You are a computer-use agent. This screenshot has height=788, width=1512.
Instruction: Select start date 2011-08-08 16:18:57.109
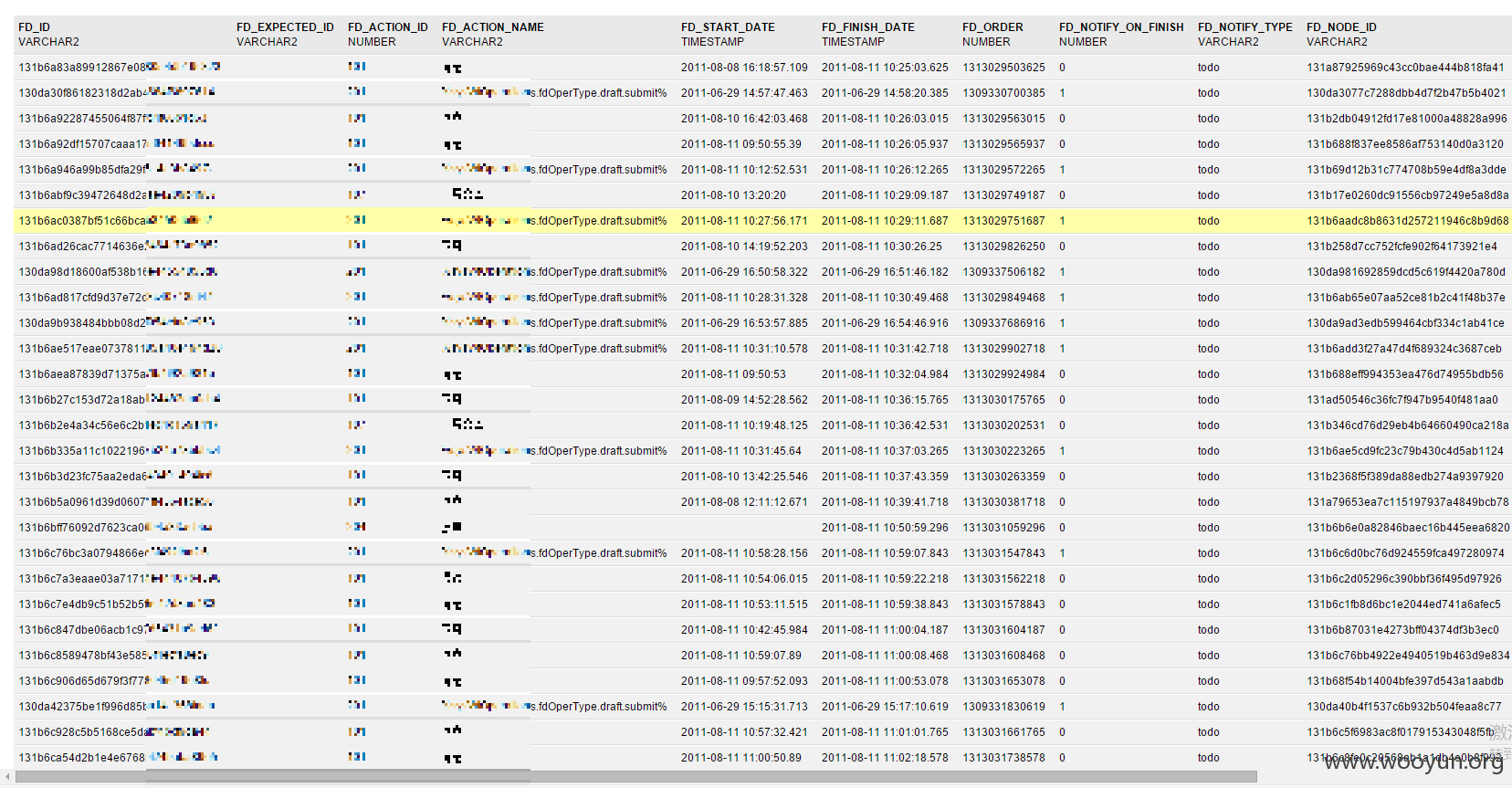click(744, 68)
